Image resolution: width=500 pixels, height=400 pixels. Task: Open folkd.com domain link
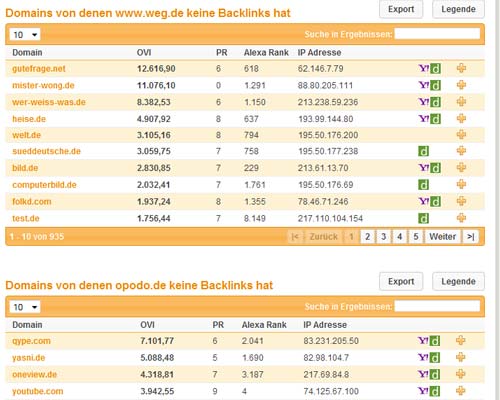[x=32, y=202]
